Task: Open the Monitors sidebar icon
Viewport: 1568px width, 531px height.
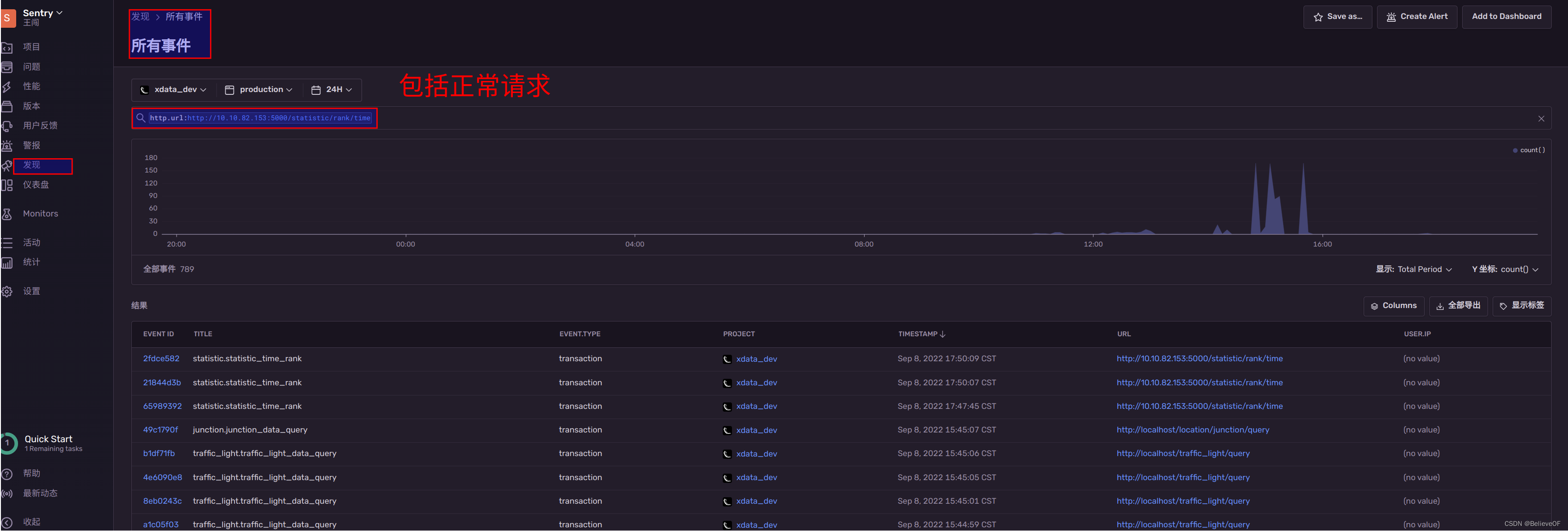Action: tap(7, 214)
